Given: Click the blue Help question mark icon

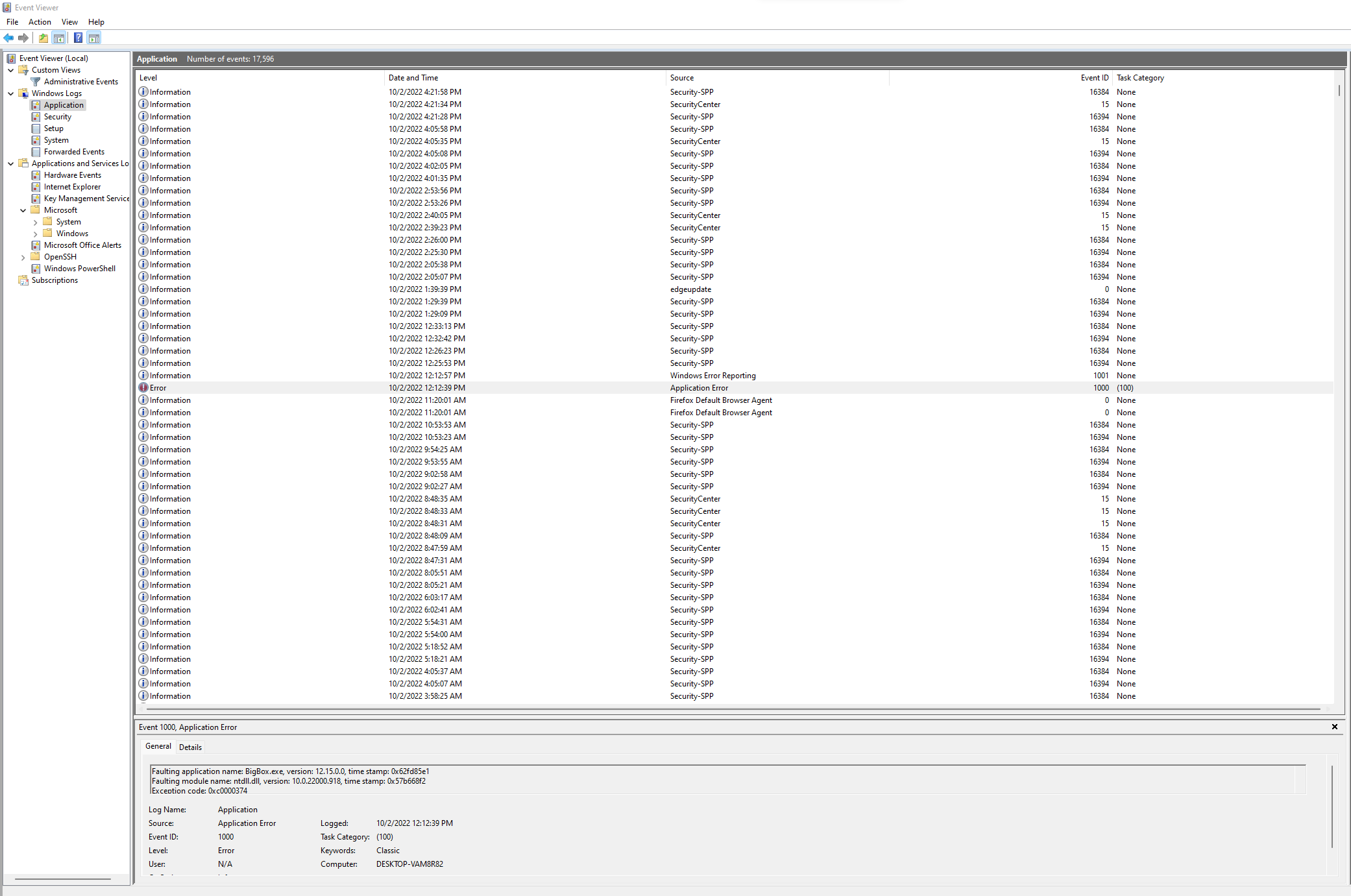Looking at the screenshot, I should point(78,38).
